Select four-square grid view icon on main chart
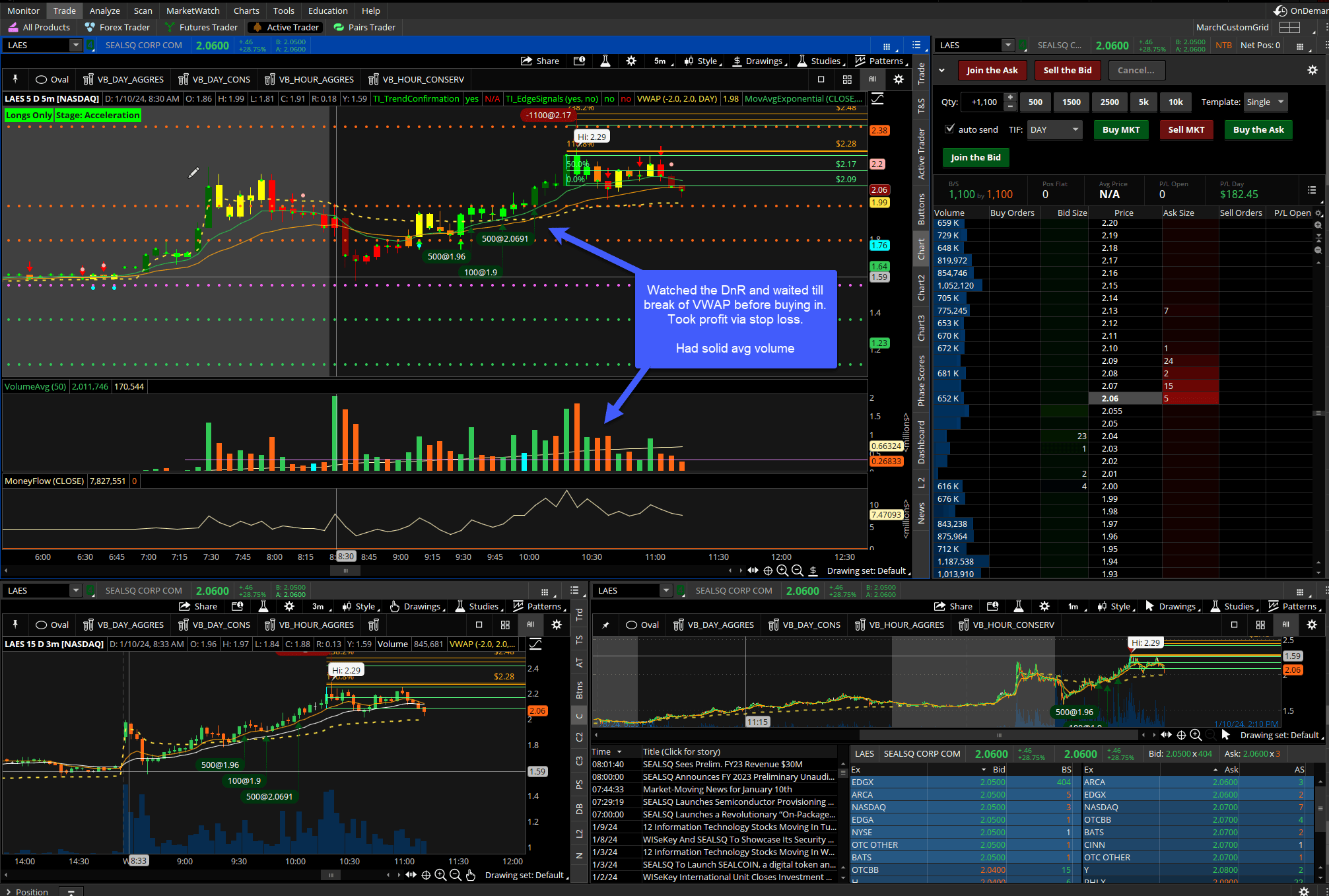Viewport: 1329px width, 896px height. pos(847,79)
